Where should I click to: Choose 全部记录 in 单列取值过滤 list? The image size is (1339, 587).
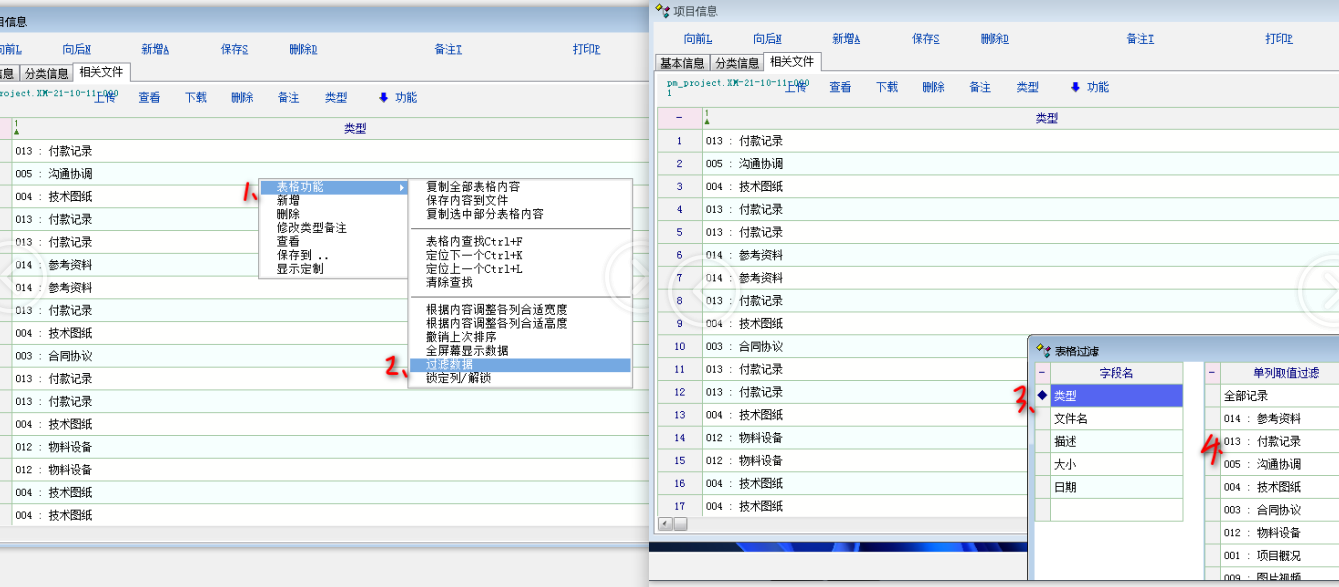point(1246,396)
